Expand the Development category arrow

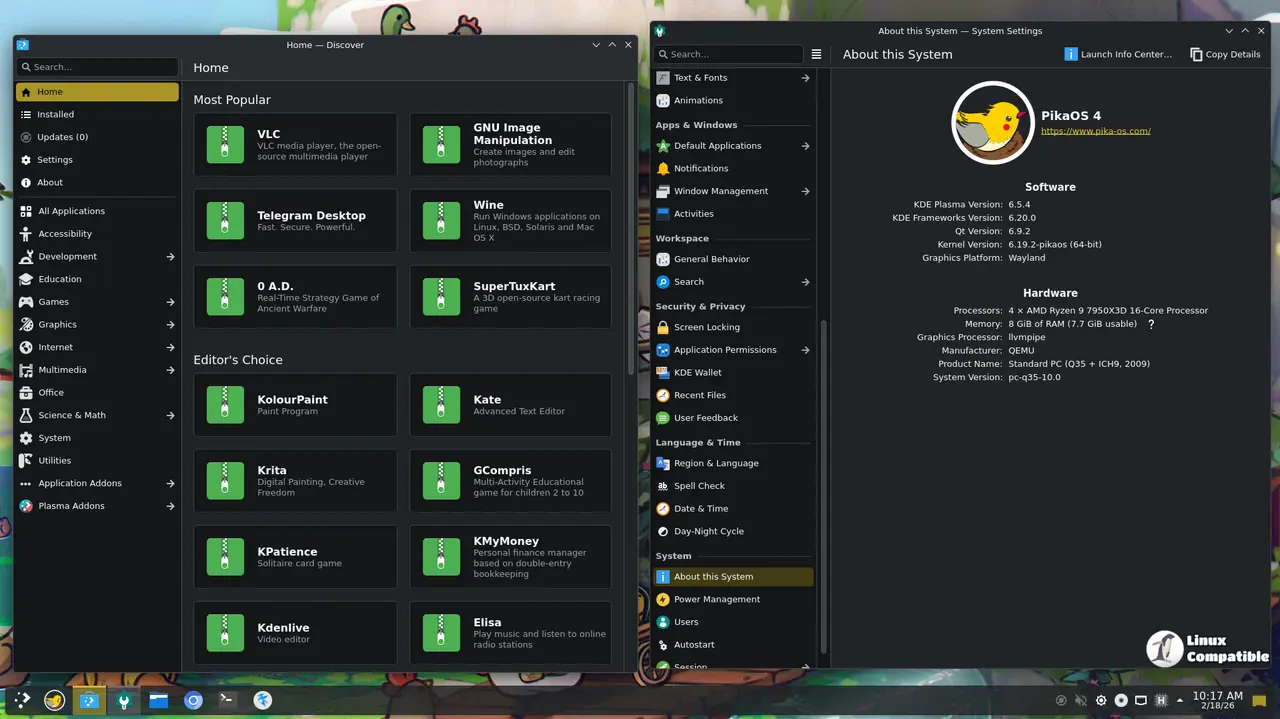coord(170,257)
